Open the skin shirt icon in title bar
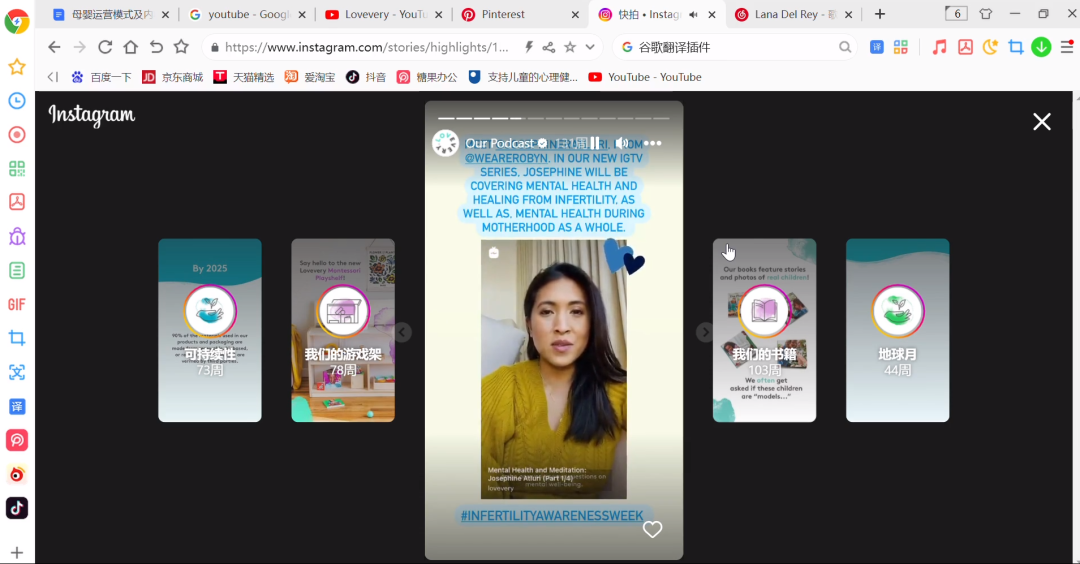The image size is (1080, 564). coord(986,14)
